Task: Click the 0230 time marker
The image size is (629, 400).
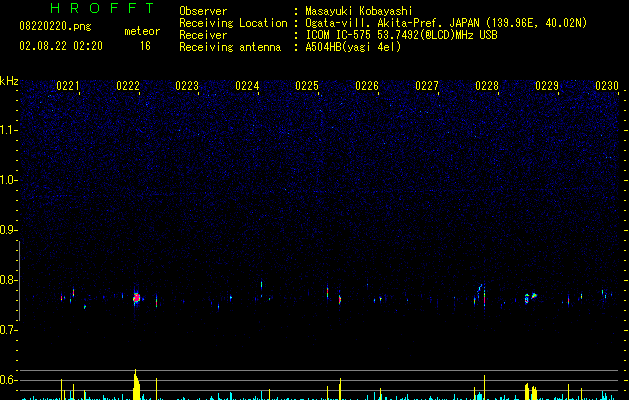Action: click(x=607, y=86)
